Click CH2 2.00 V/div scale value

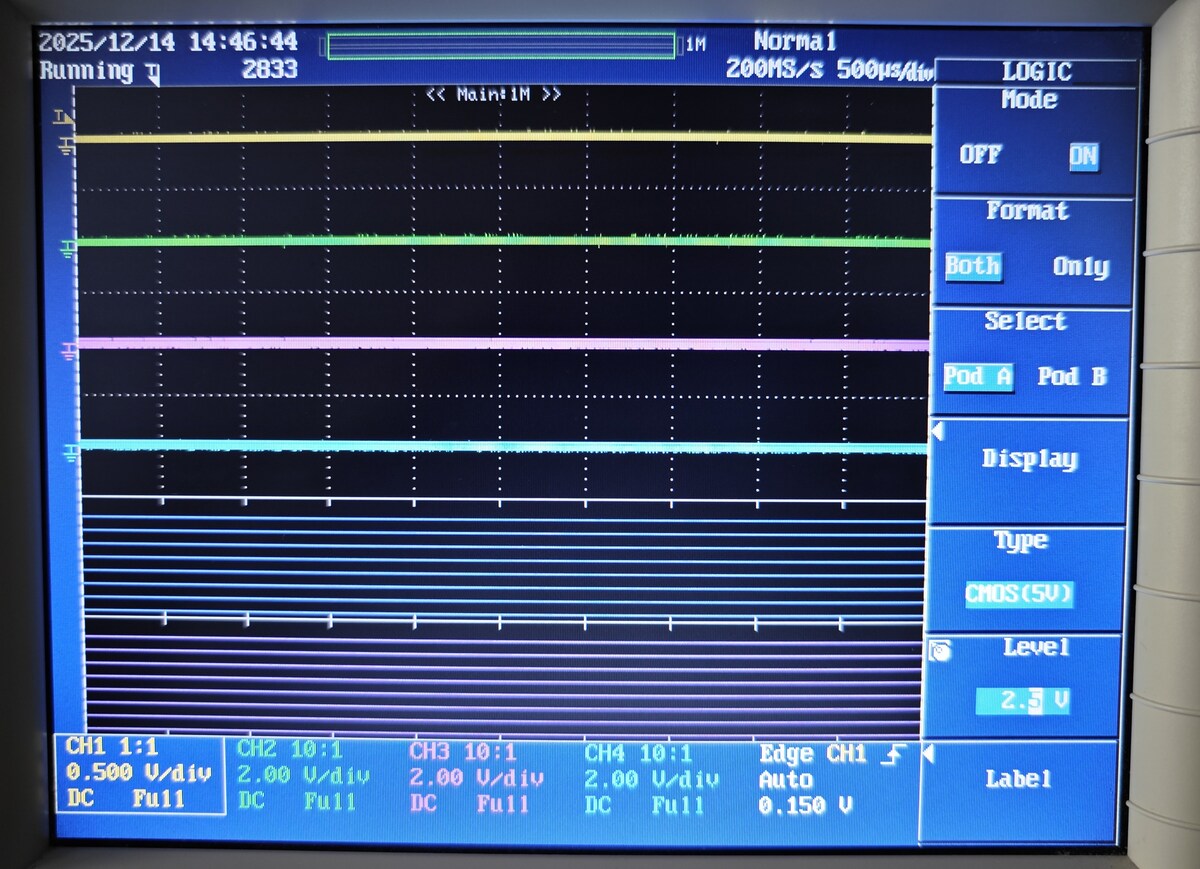[x=303, y=776]
